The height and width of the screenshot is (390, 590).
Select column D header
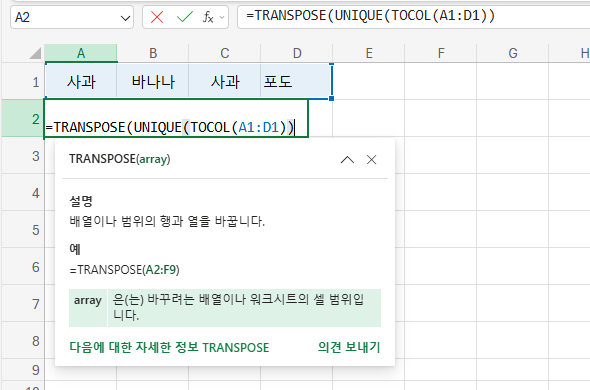click(x=297, y=53)
